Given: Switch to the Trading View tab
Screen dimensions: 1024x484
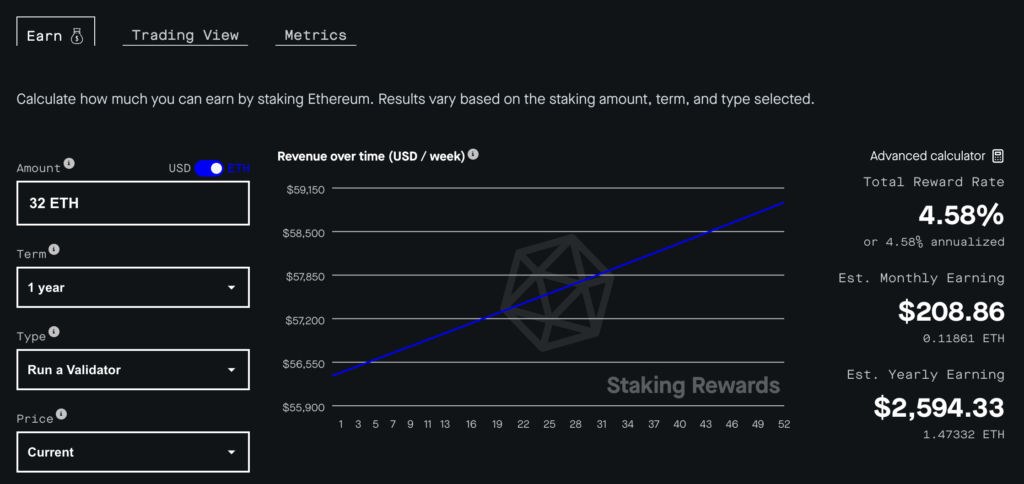Looking at the screenshot, I should click(185, 35).
